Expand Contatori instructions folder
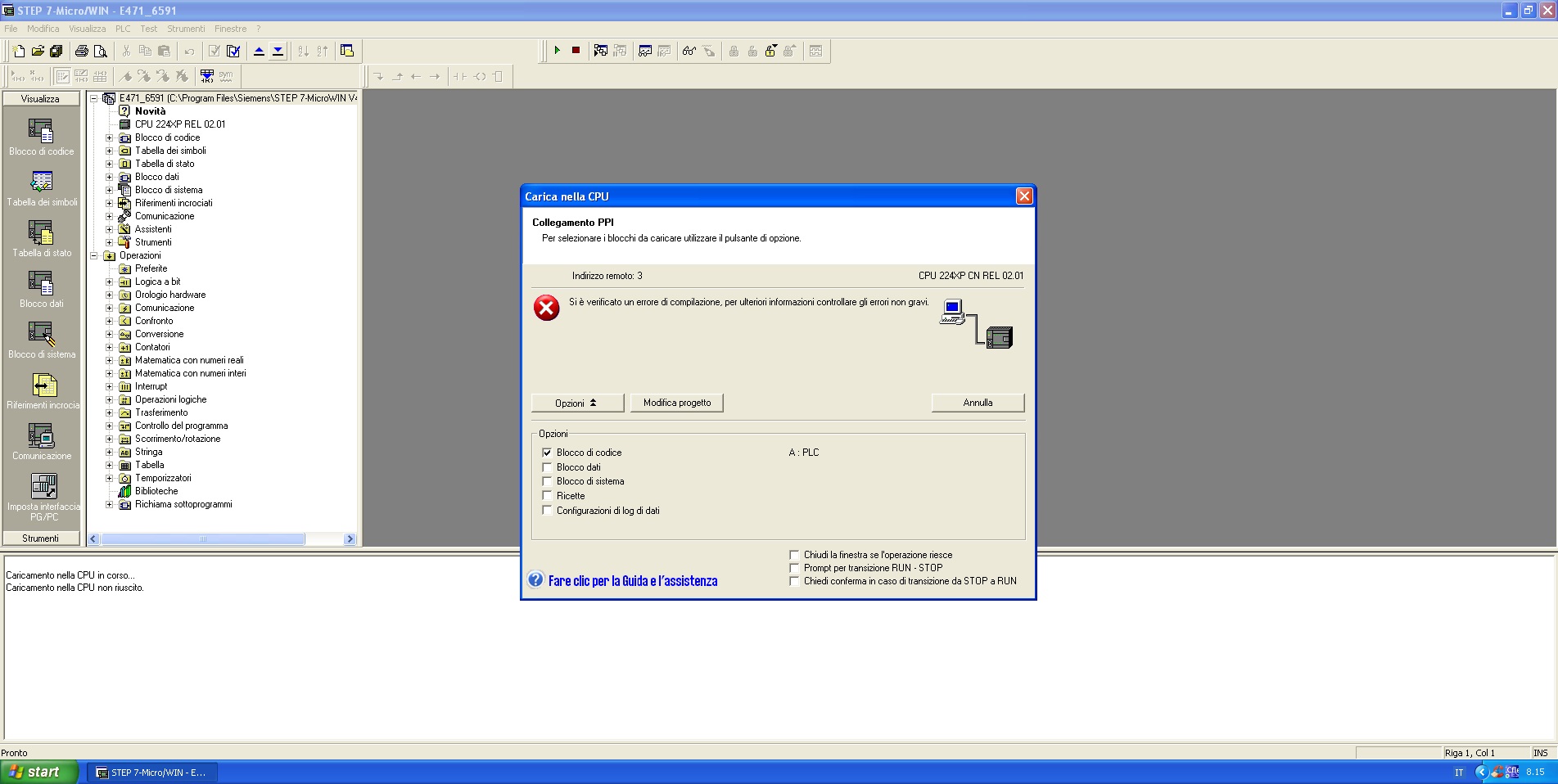 [109, 347]
